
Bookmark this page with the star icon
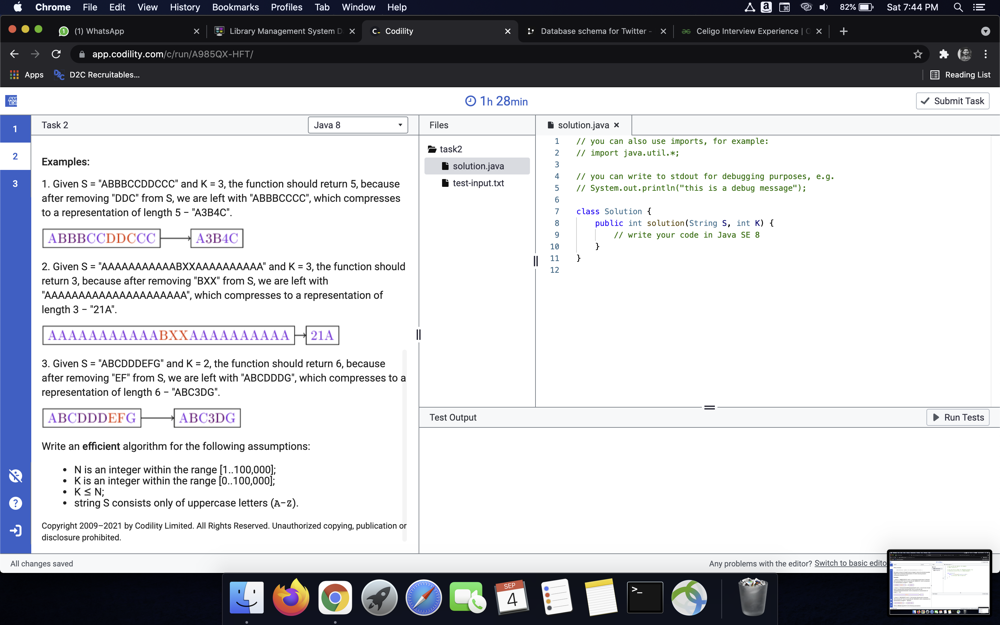[918, 54]
